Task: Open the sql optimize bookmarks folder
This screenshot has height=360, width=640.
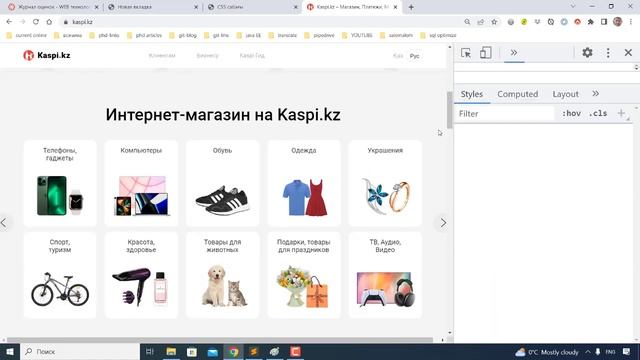Action: click(x=438, y=36)
